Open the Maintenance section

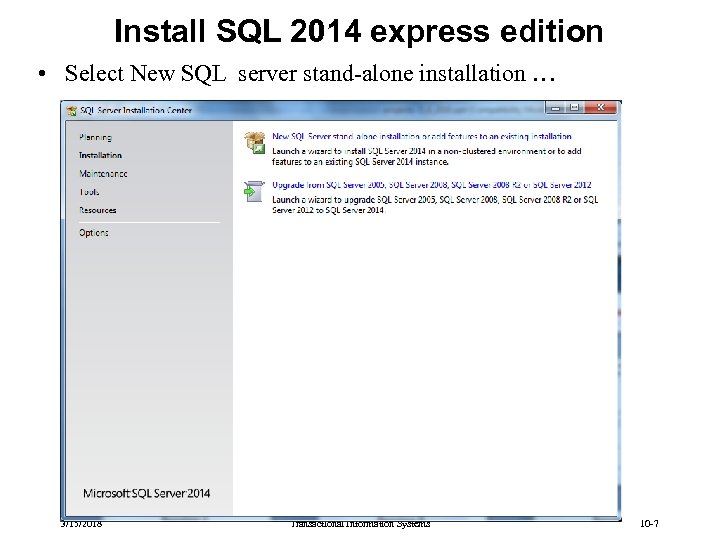[x=103, y=174]
